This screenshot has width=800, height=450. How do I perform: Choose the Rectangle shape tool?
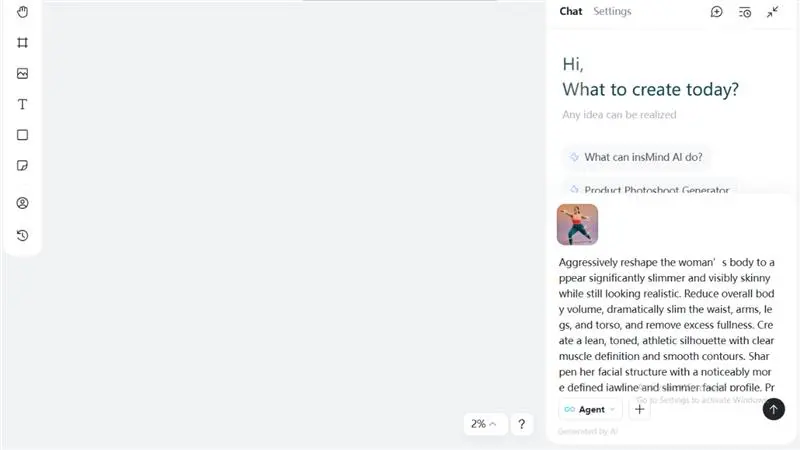[x=22, y=135]
